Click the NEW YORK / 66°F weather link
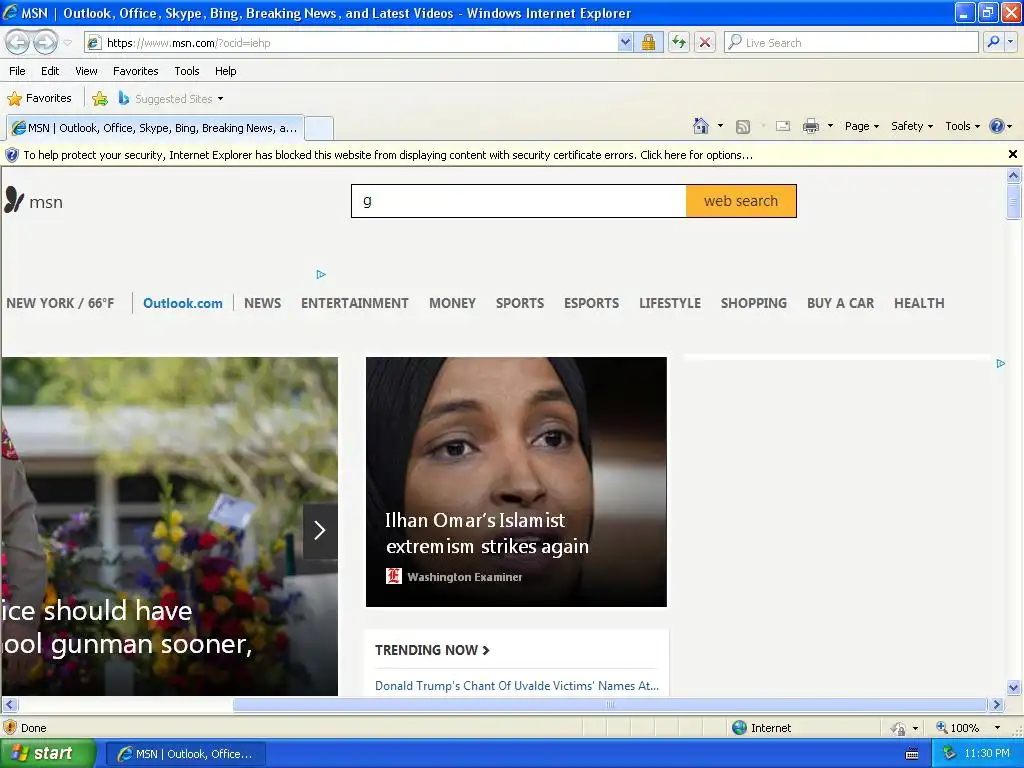 [x=60, y=304]
